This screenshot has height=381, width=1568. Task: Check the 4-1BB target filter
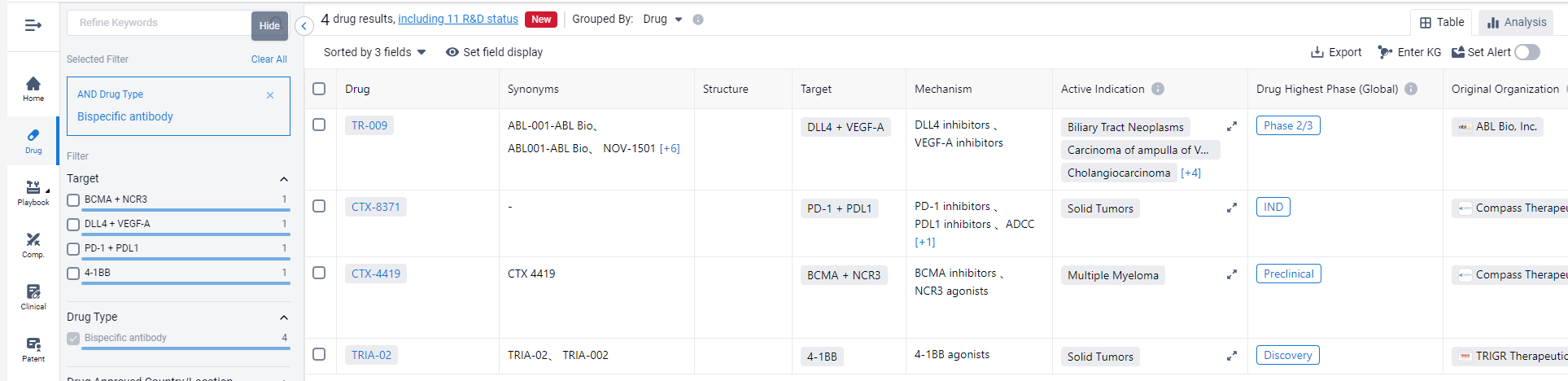[x=73, y=273]
